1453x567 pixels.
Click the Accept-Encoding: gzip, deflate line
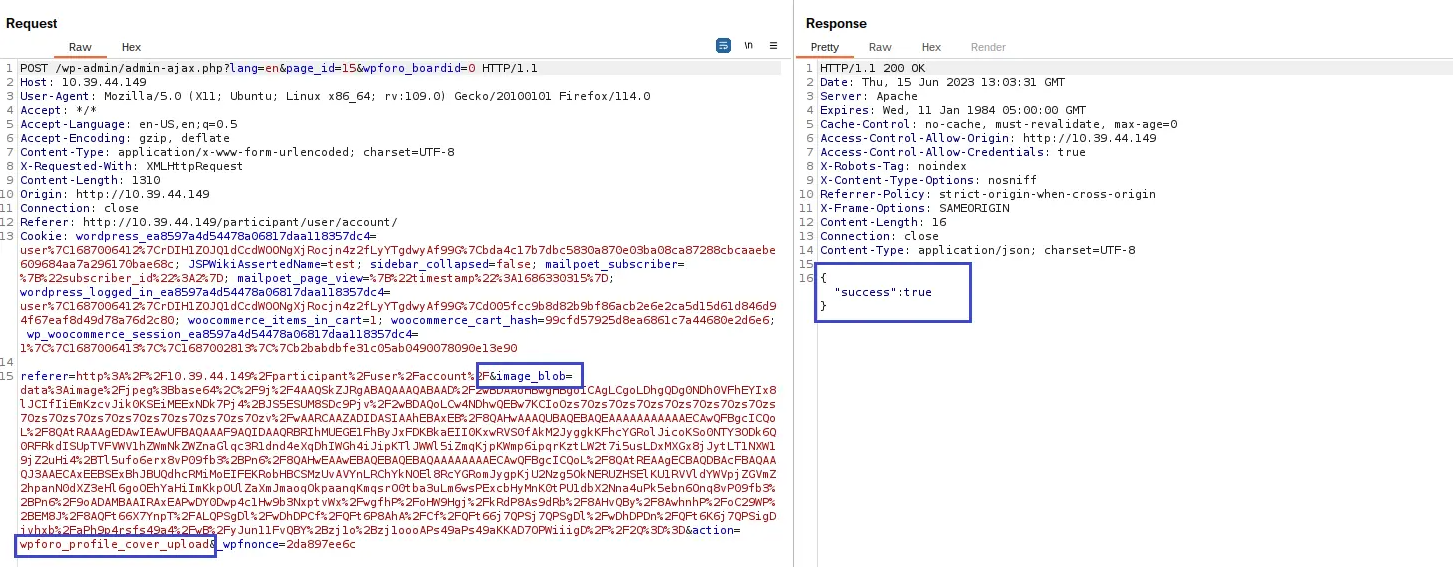click(x=125, y=138)
